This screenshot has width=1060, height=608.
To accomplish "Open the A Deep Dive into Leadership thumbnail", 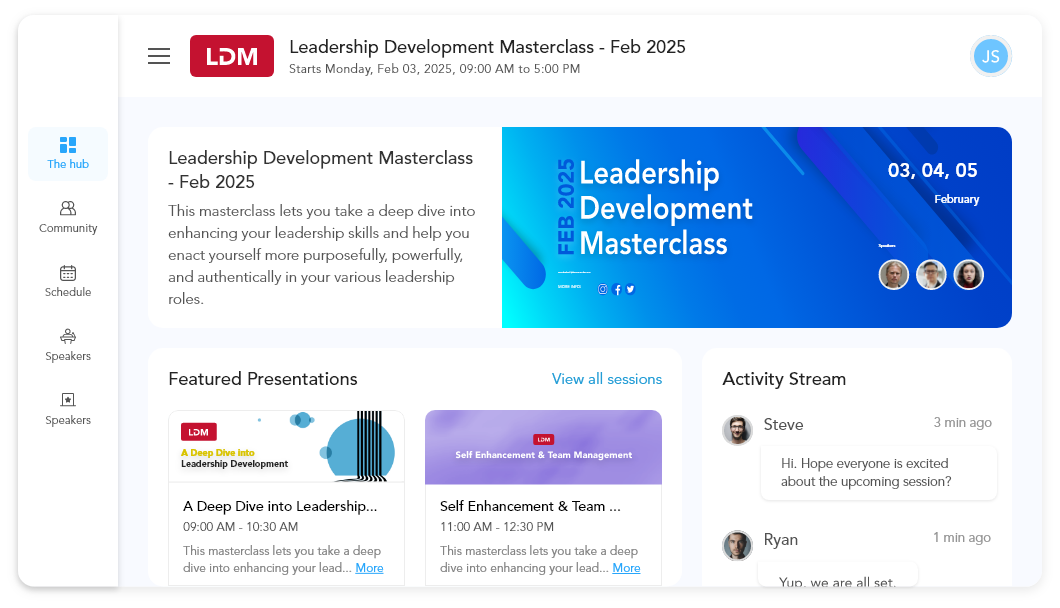I will click(286, 446).
